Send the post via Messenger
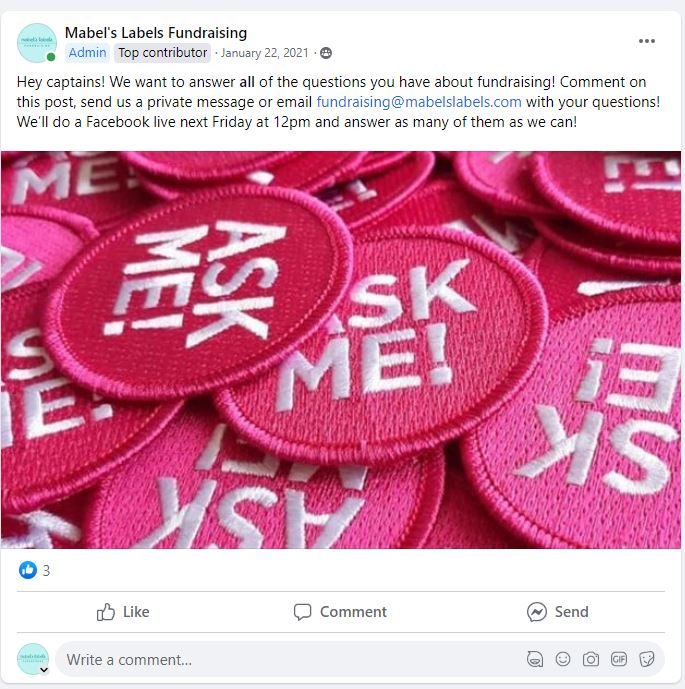 pyautogui.click(x=558, y=612)
